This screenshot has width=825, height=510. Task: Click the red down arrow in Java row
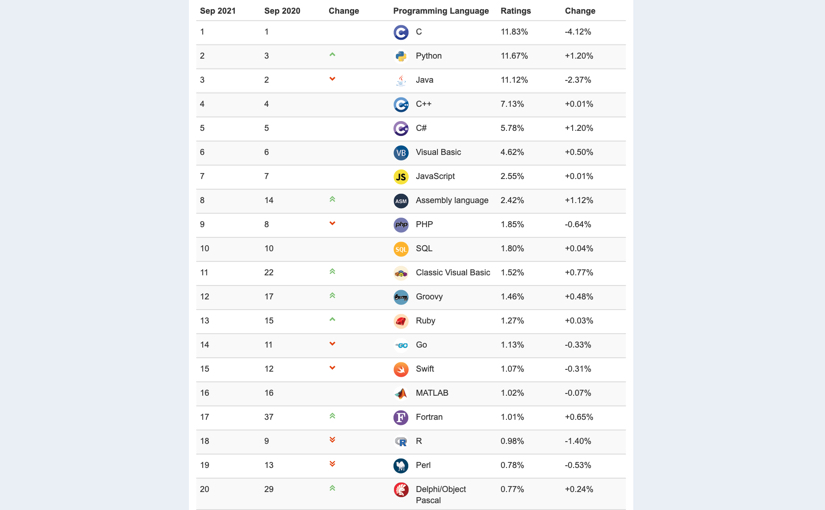pyautogui.click(x=332, y=79)
